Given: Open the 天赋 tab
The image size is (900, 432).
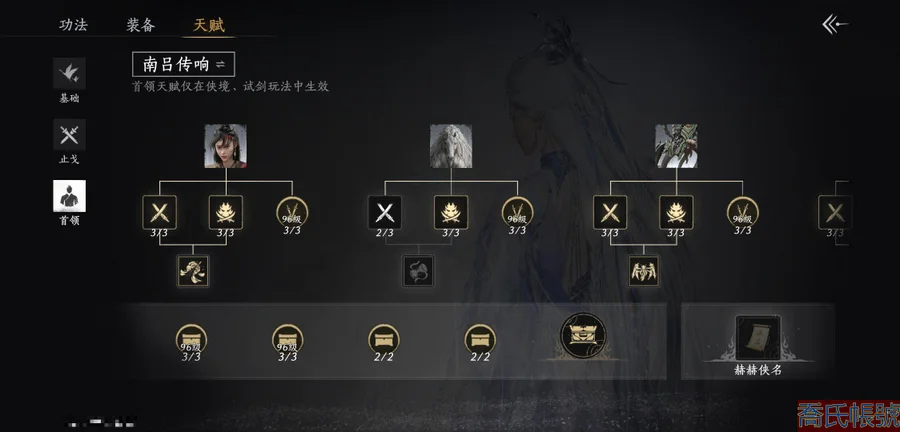Looking at the screenshot, I should [x=208, y=25].
